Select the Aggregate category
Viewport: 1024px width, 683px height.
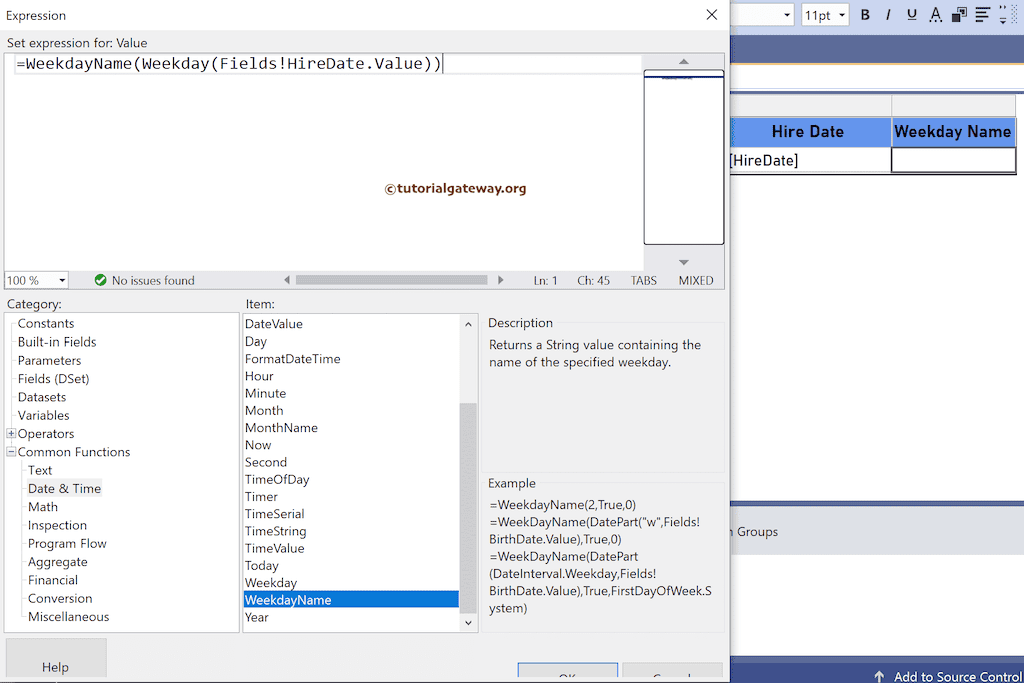tap(57, 562)
